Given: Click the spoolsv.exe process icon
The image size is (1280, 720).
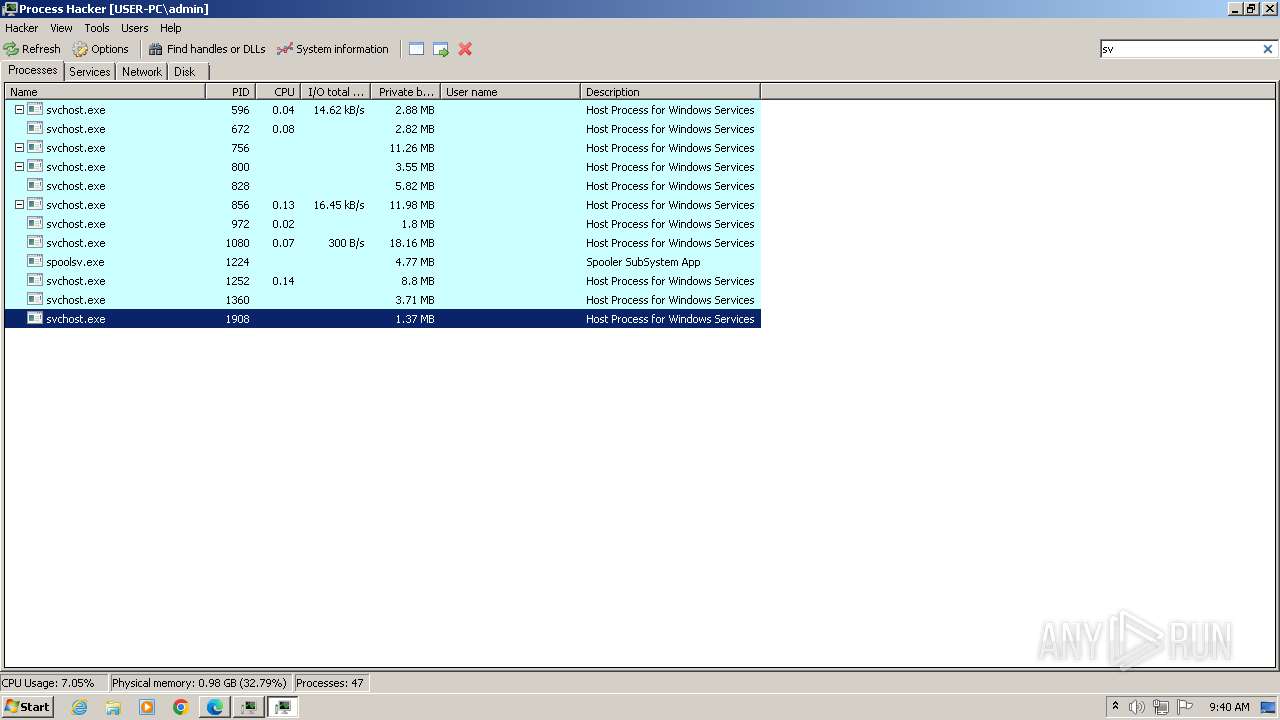Looking at the screenshot, I should click(35, 262).
